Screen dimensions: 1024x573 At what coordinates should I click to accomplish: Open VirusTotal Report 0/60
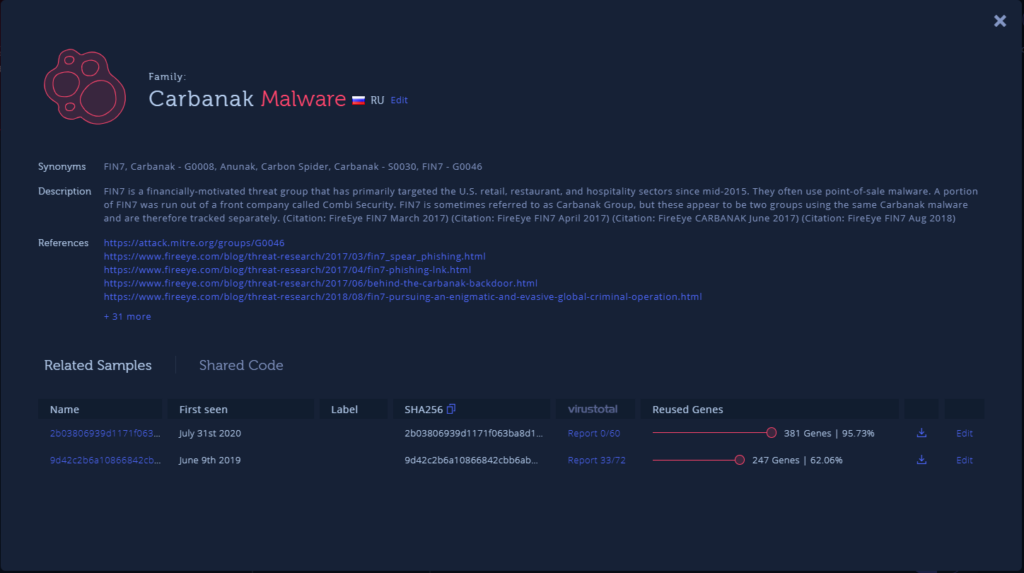[594, 433]
